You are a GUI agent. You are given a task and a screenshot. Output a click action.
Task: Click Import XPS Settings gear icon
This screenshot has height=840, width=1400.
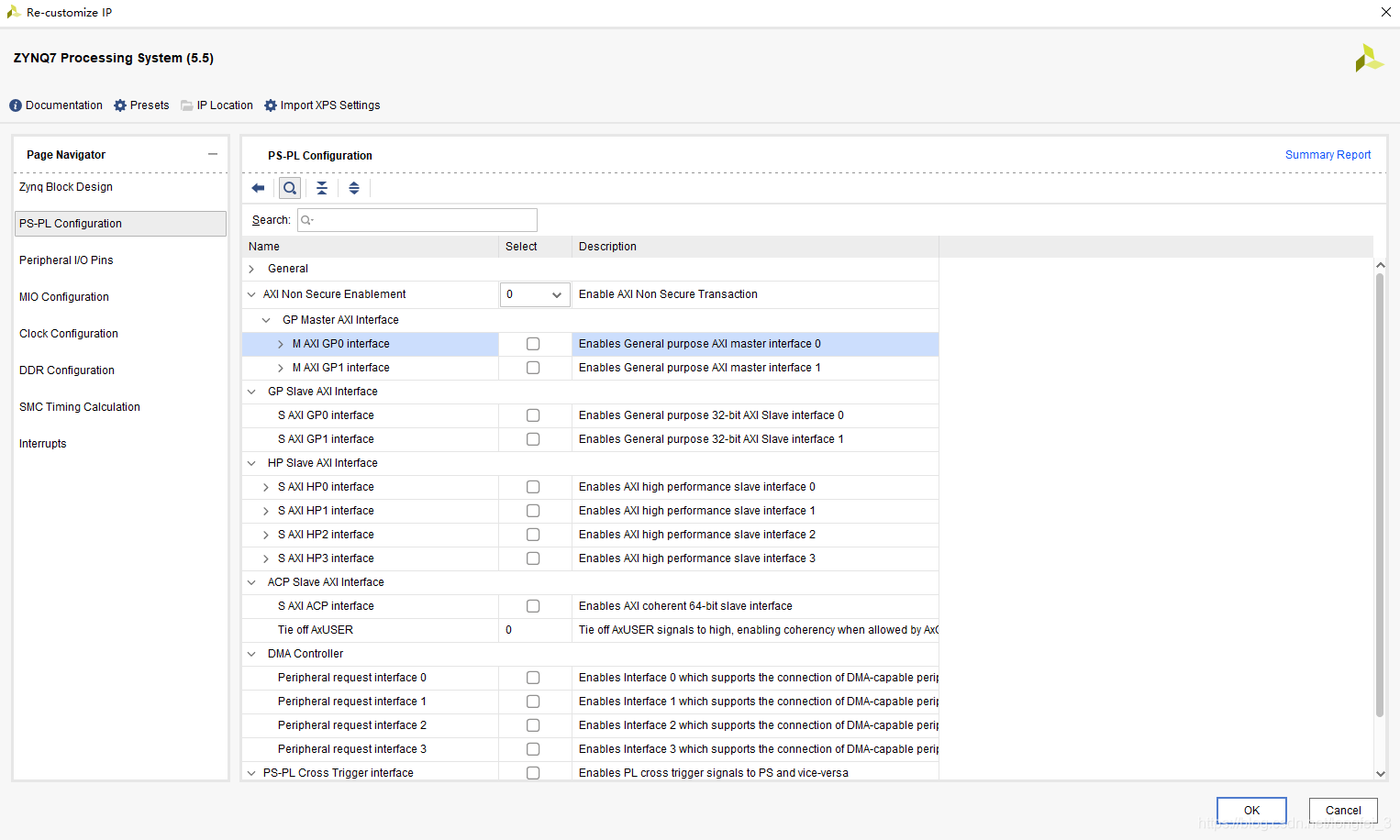[x=271, y=105]
